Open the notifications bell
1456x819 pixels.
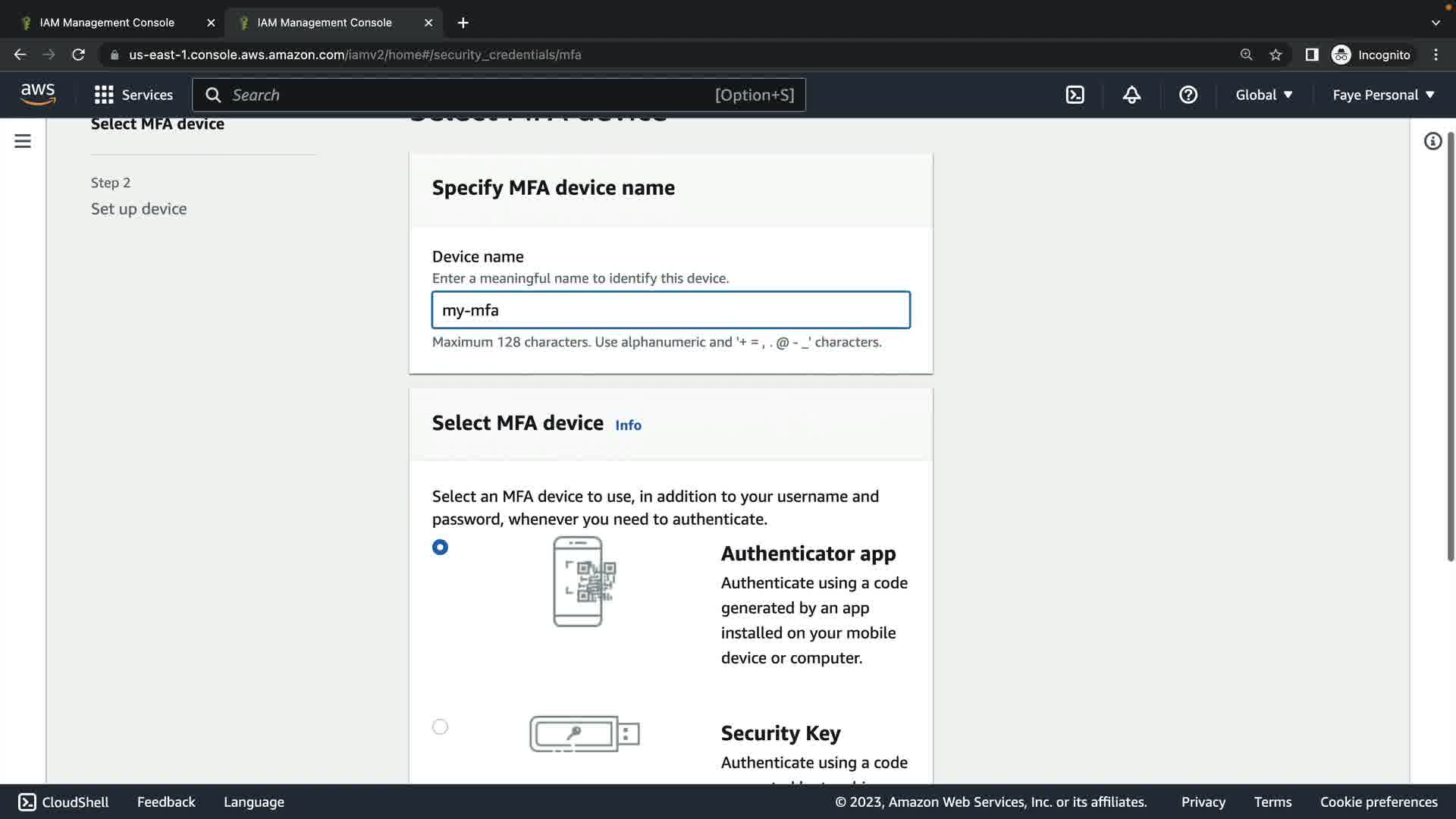(1131, 95)
